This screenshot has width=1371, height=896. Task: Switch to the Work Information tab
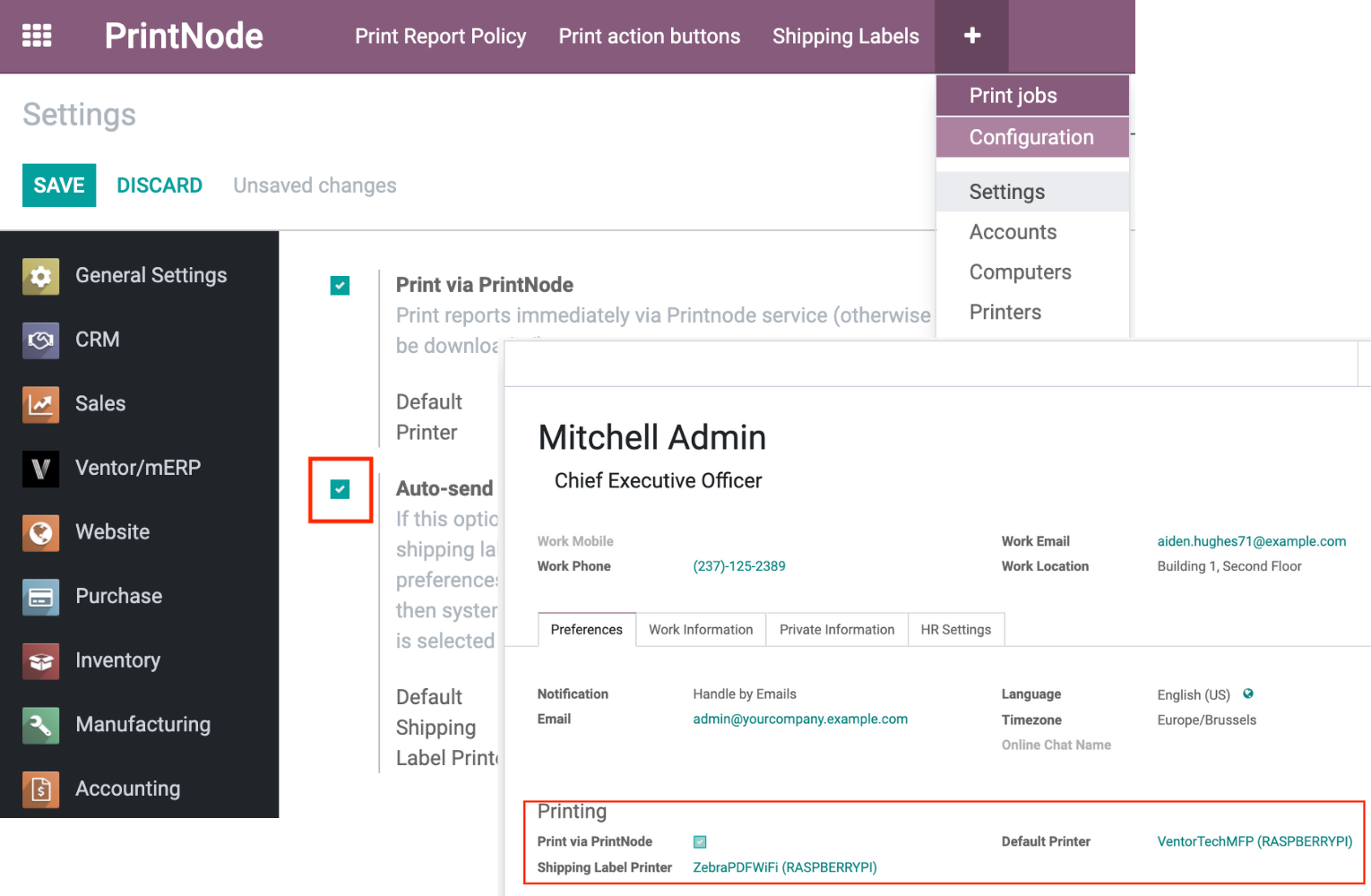pos(701,629)
